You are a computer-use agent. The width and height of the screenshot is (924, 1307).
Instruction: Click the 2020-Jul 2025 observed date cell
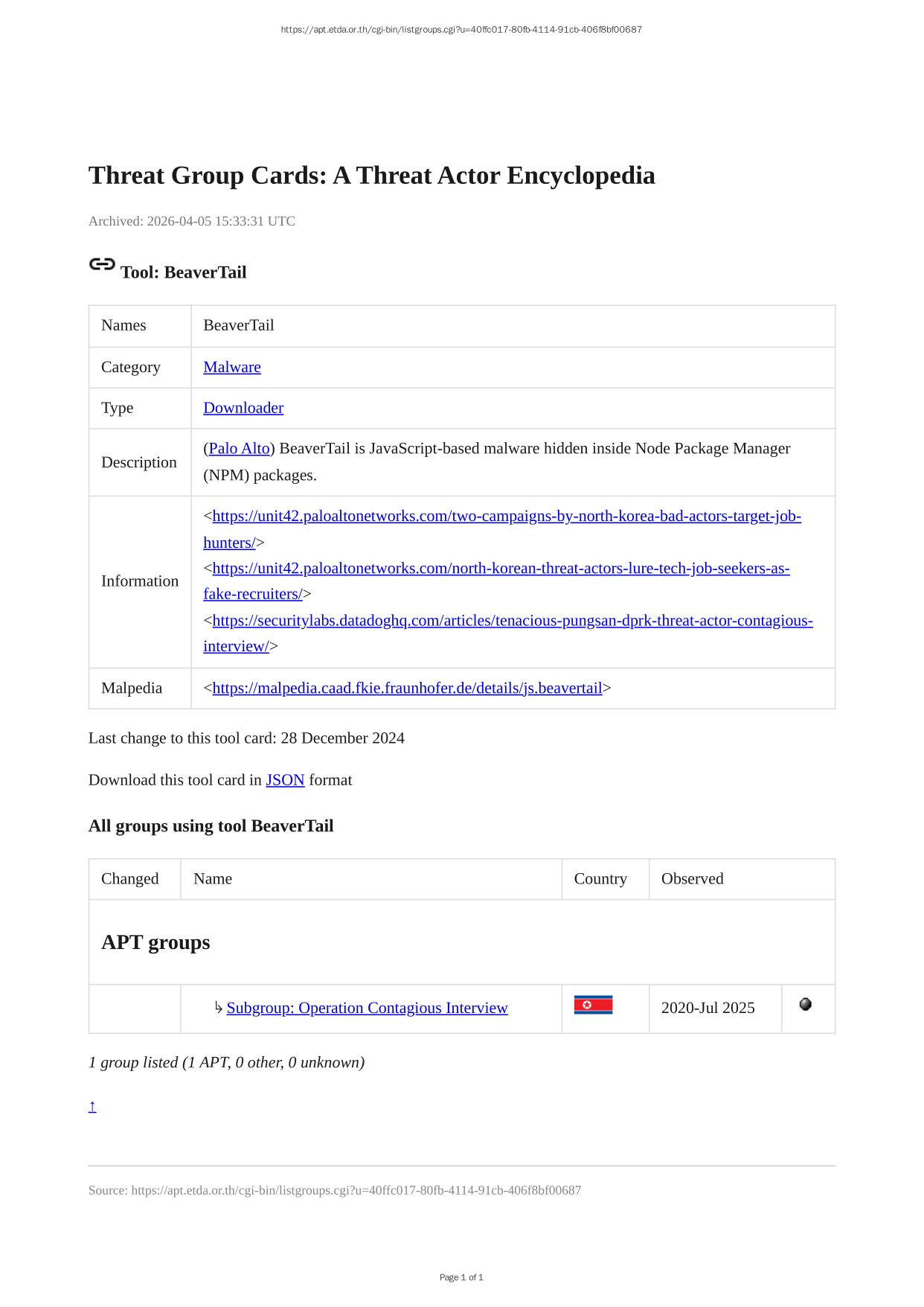click(708, 1008)
